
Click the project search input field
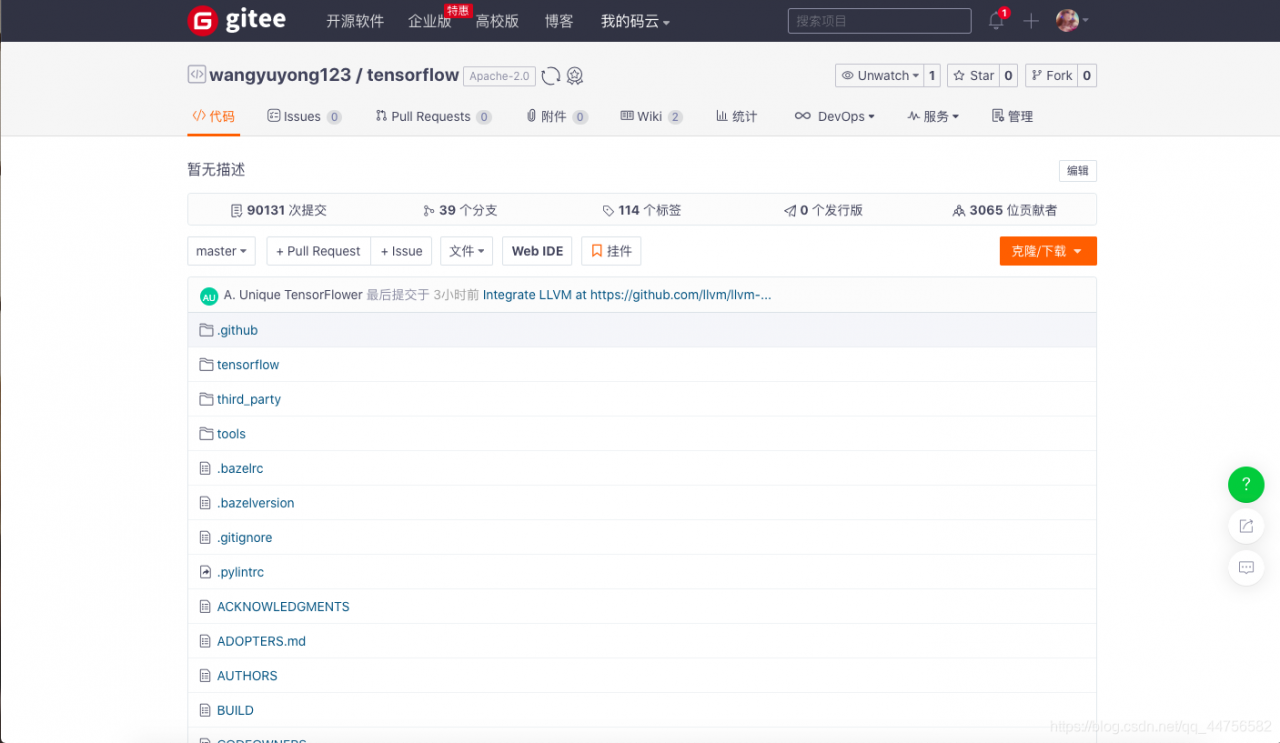[x=878, y=20]
